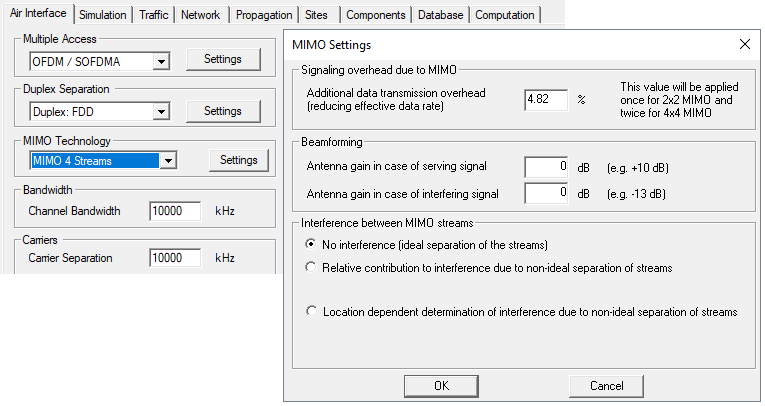The width and height of the screenshot is (765, 406).
Task: Select No interference ideal separation option
Action: [x=311, y=244]
